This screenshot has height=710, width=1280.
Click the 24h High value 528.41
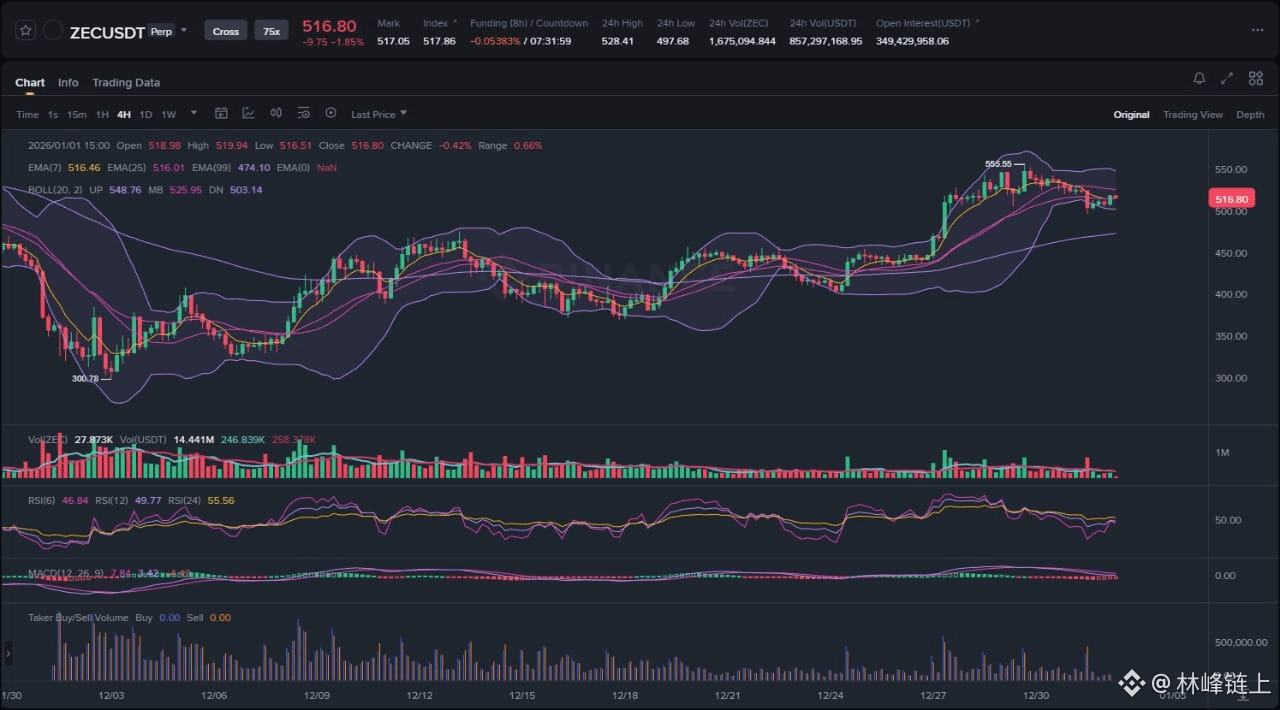coord(617,41)
